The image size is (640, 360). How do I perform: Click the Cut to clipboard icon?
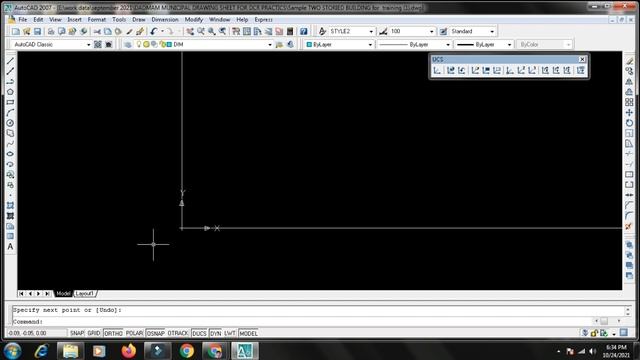click(x=97, y=31)
